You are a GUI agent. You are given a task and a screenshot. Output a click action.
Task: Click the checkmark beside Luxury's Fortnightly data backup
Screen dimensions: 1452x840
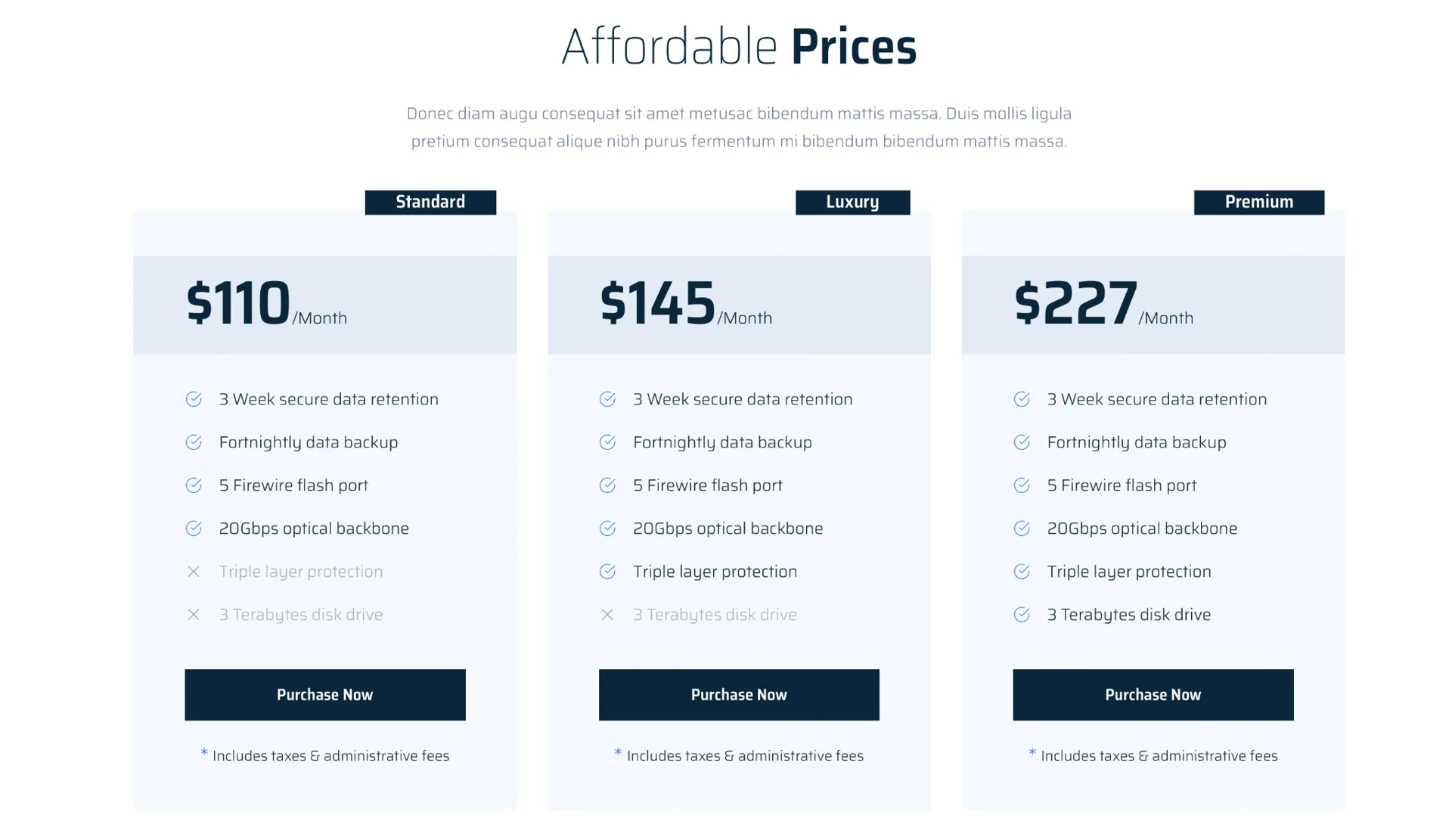coord(607,442)
